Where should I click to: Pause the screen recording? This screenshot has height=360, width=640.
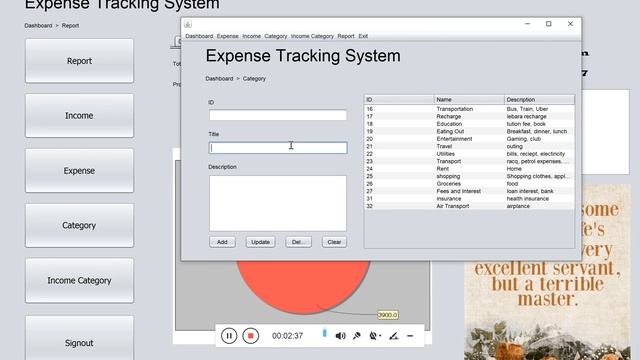coord(229,336)
